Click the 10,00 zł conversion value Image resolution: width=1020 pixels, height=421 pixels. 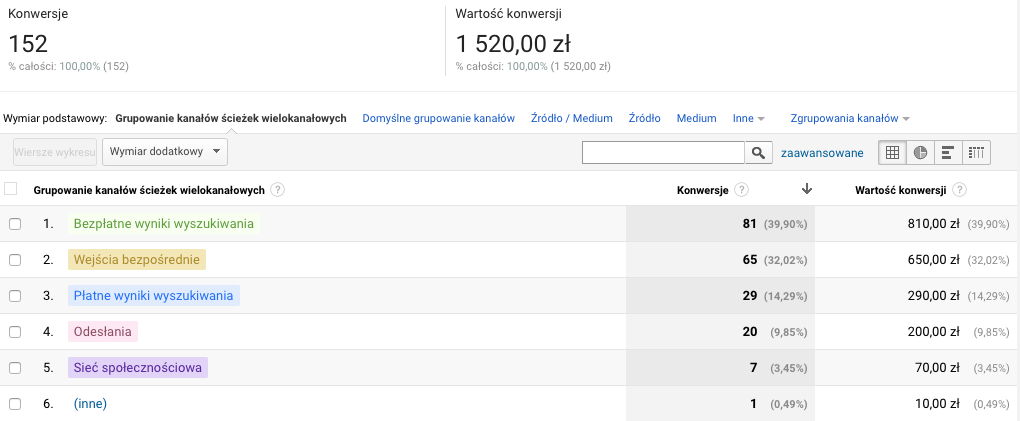[x=937, y=403]
